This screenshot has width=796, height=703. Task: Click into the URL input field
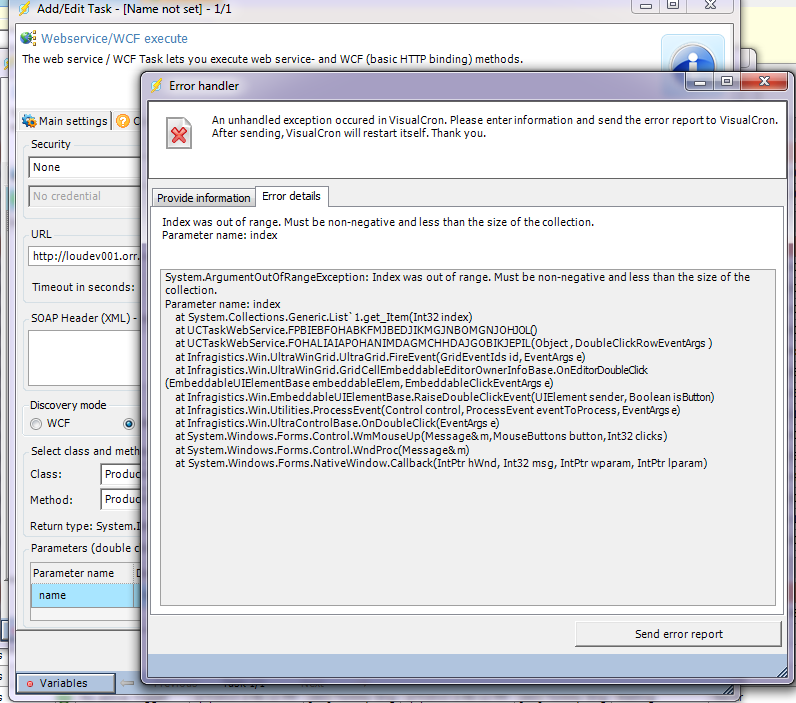point(84,256)
